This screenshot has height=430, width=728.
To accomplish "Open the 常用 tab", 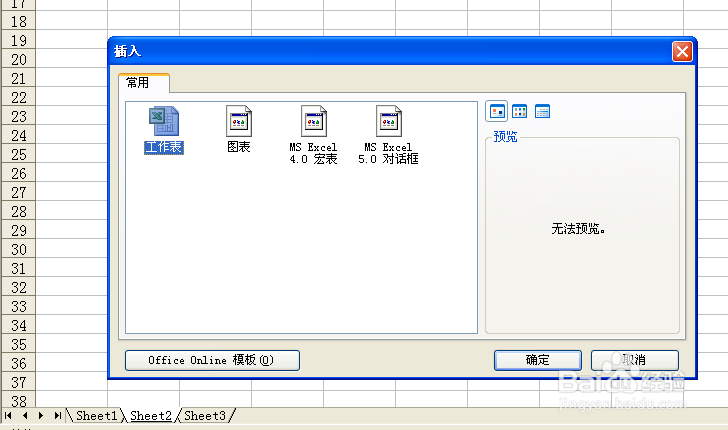I will (143, 83).
